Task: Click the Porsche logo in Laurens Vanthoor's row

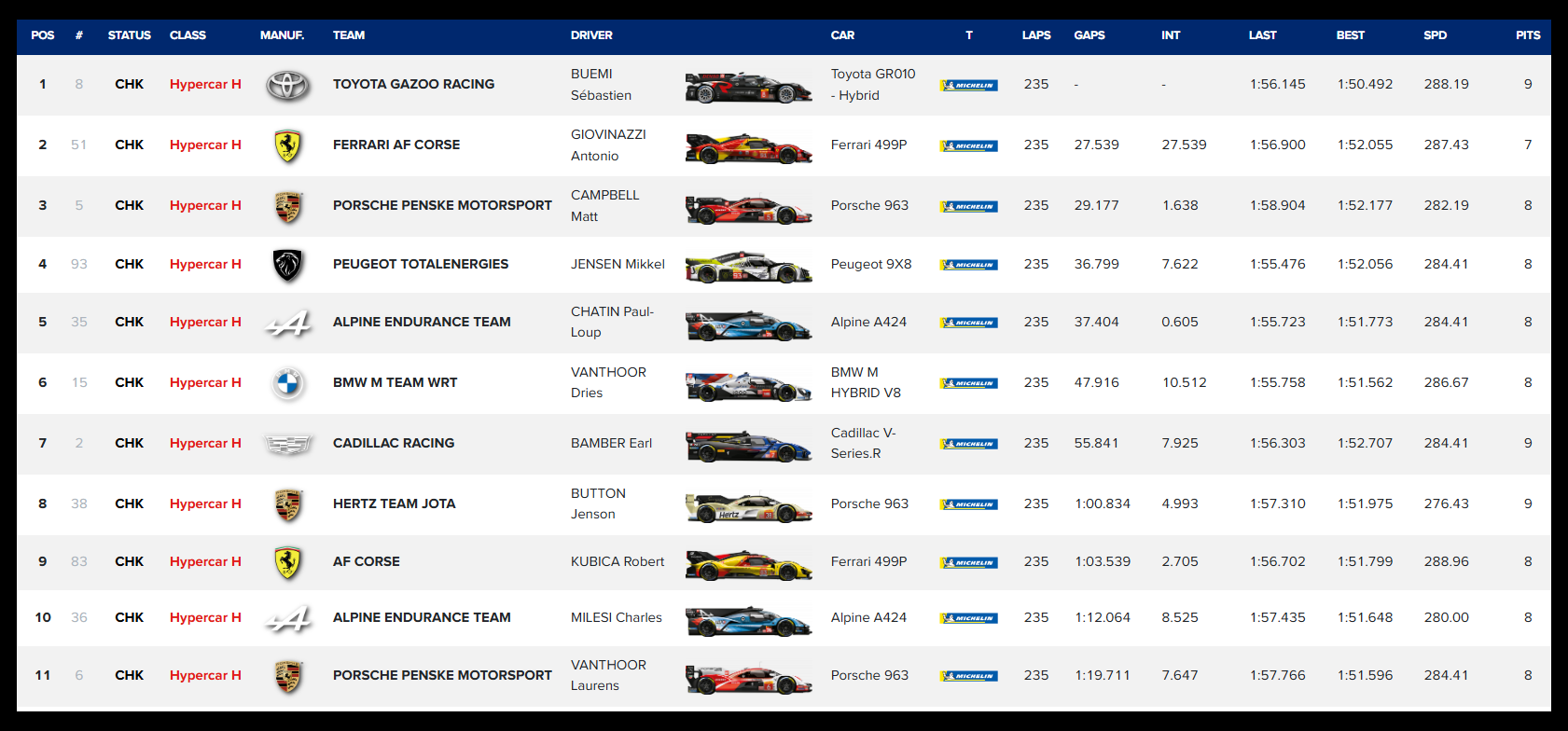Action: [288, 676]
